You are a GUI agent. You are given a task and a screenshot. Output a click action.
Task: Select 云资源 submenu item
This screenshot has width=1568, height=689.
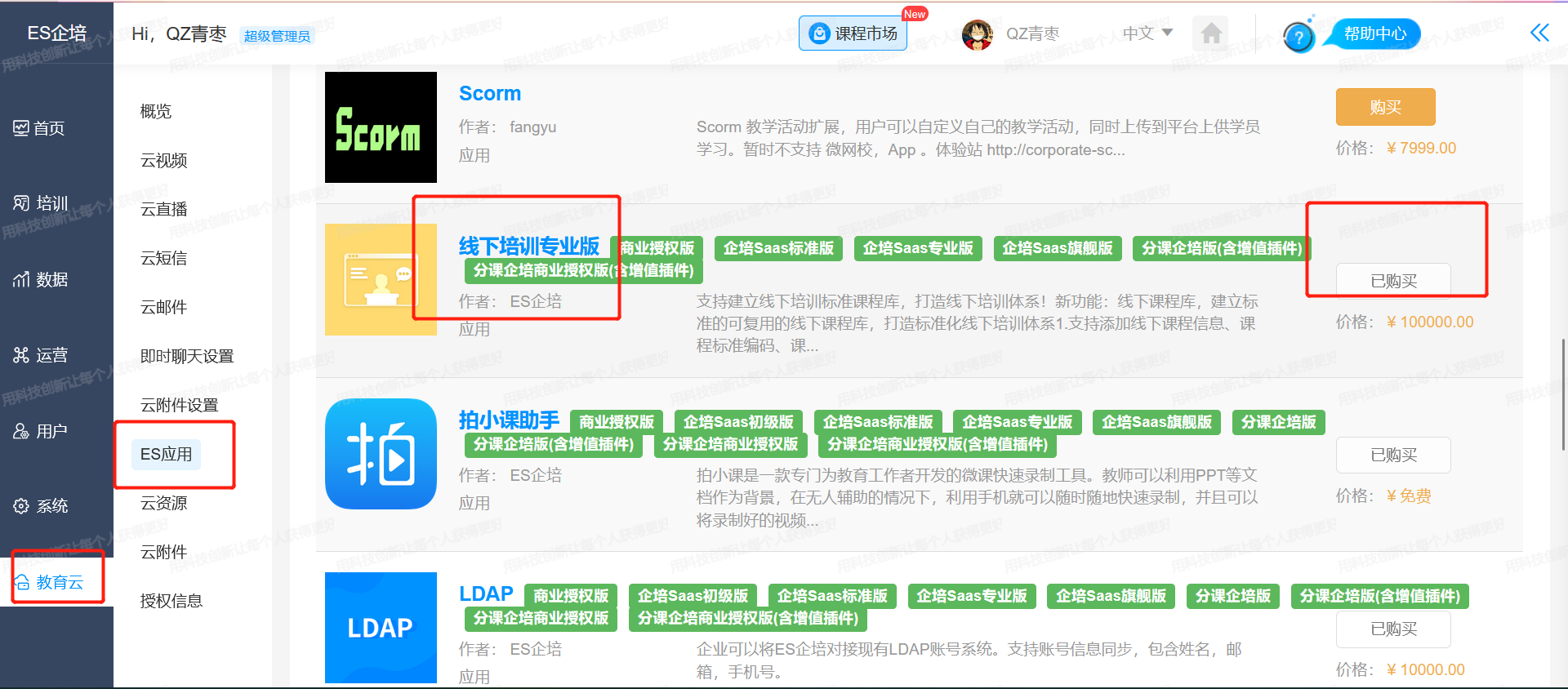(x=163, y=503)
